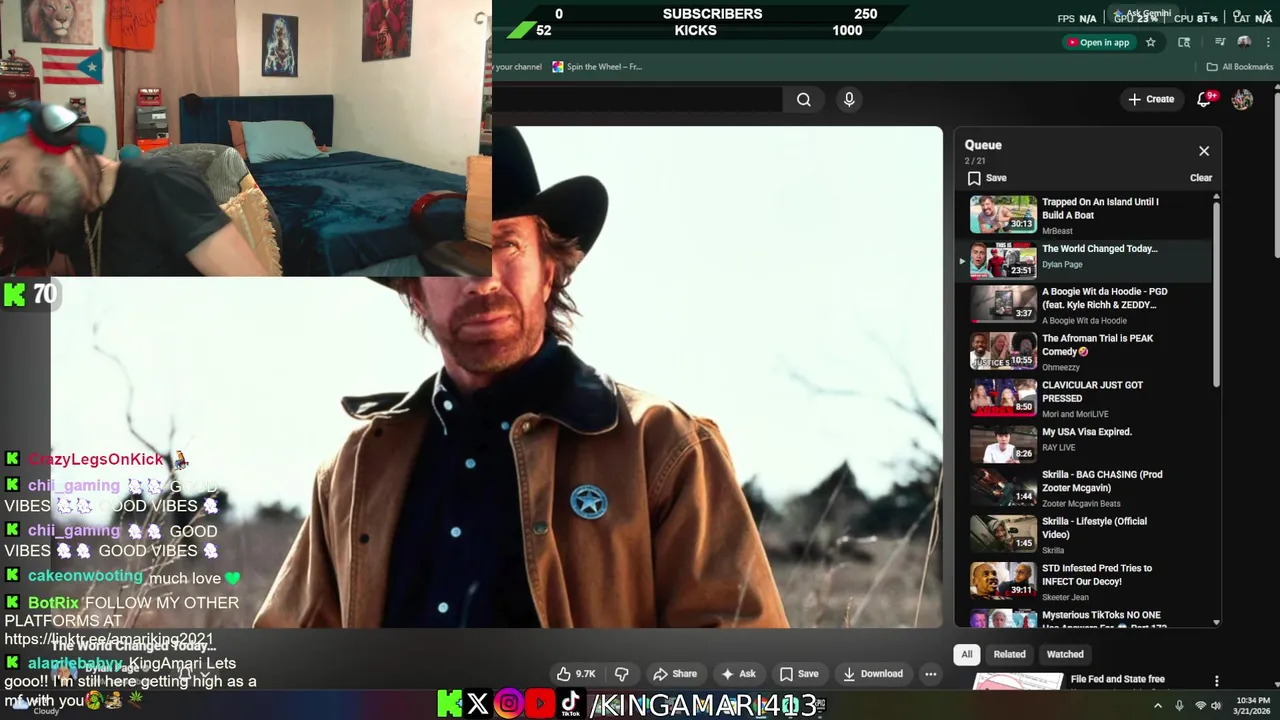Click the YouTube search input field

point(638,99)
